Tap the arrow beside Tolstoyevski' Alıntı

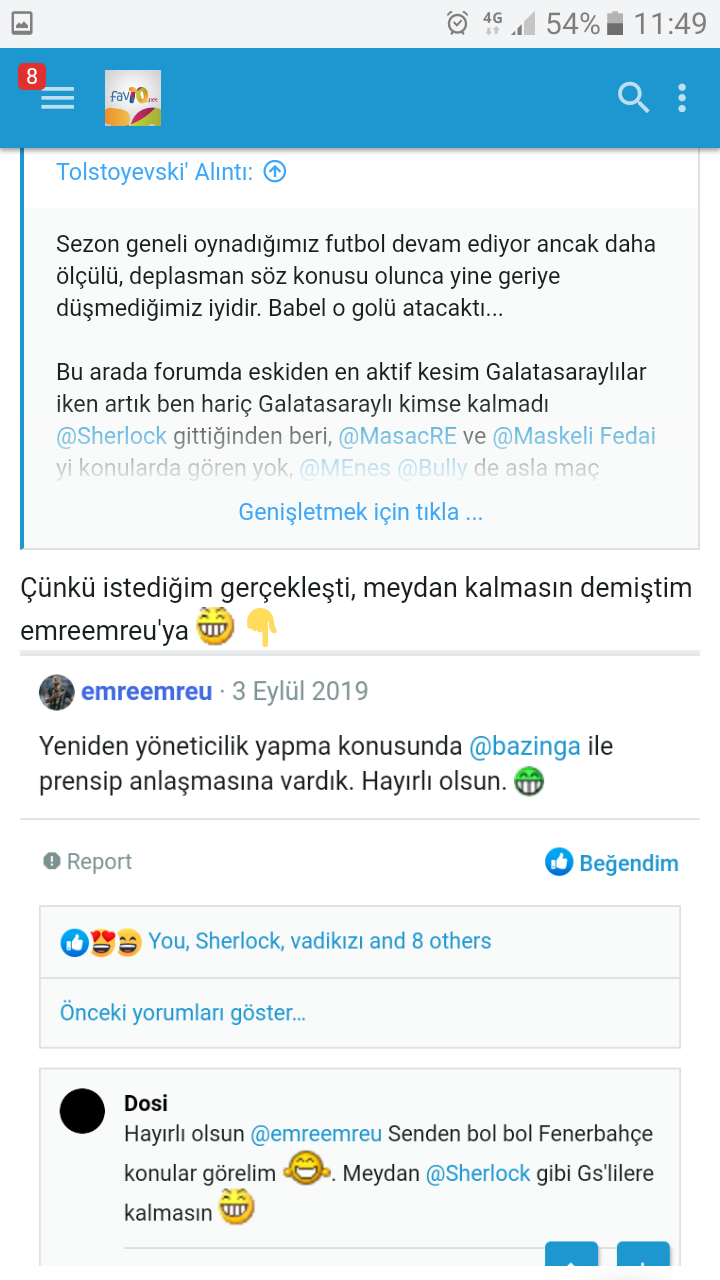tap(275, 172)
